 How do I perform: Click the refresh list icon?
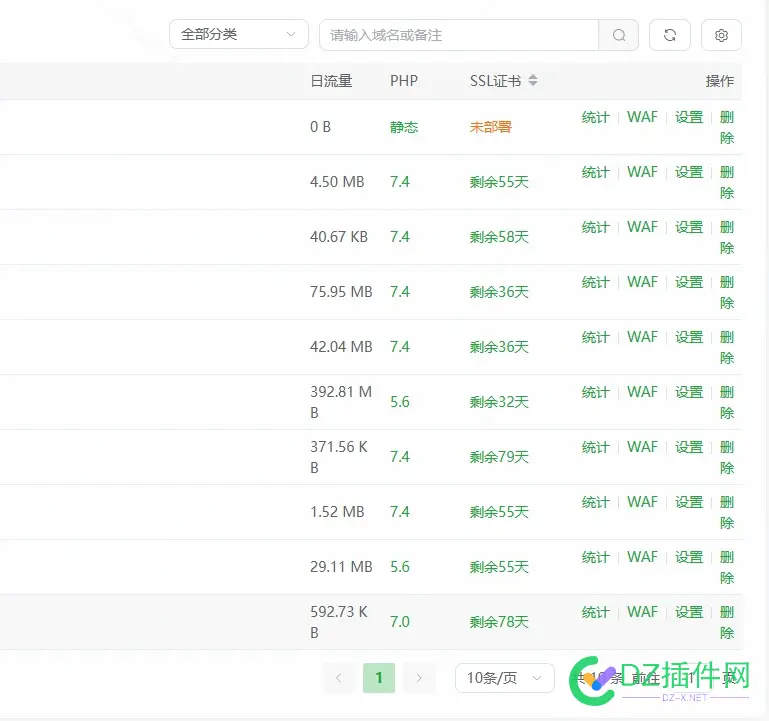(x=670, y=35)
